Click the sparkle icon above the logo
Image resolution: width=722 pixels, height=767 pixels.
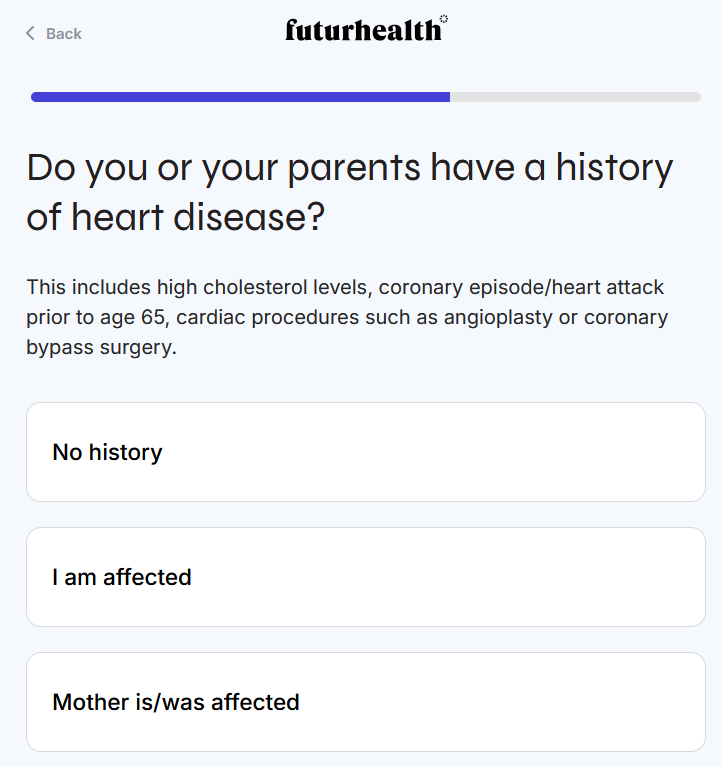444,18
